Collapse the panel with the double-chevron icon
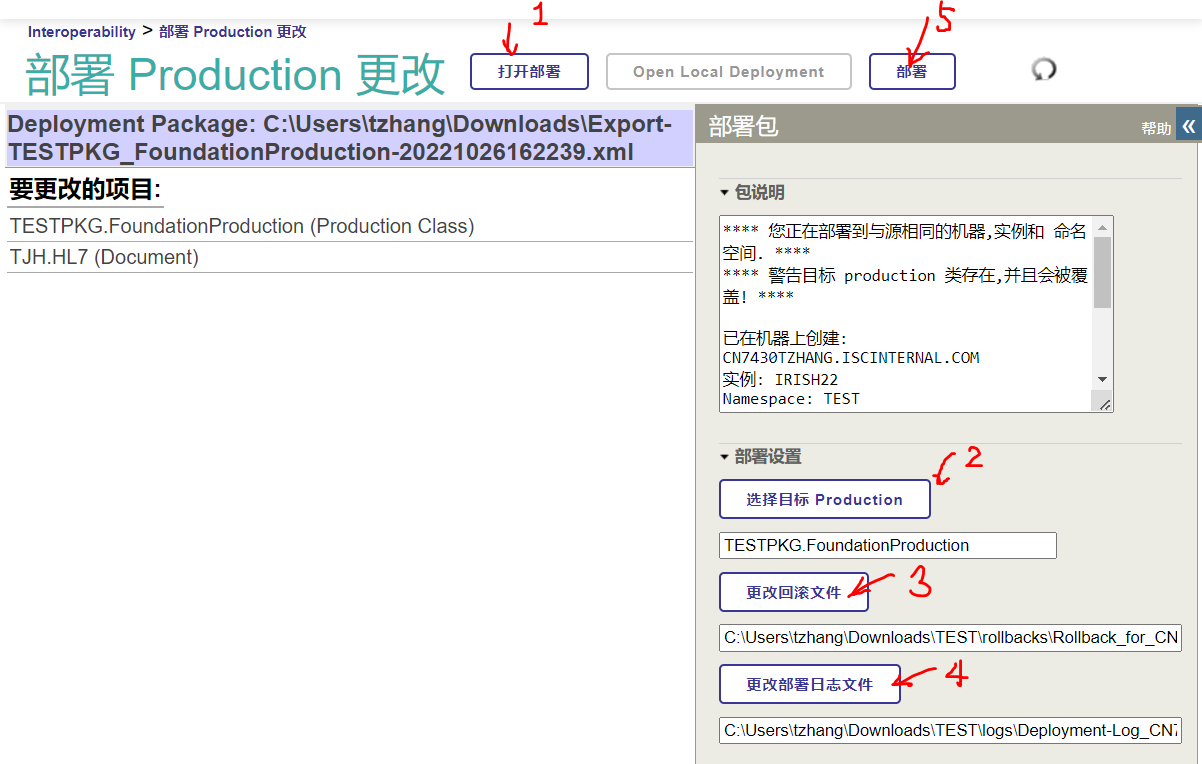The width and height of the screenshot is (1202, 764). (1188, 126)
